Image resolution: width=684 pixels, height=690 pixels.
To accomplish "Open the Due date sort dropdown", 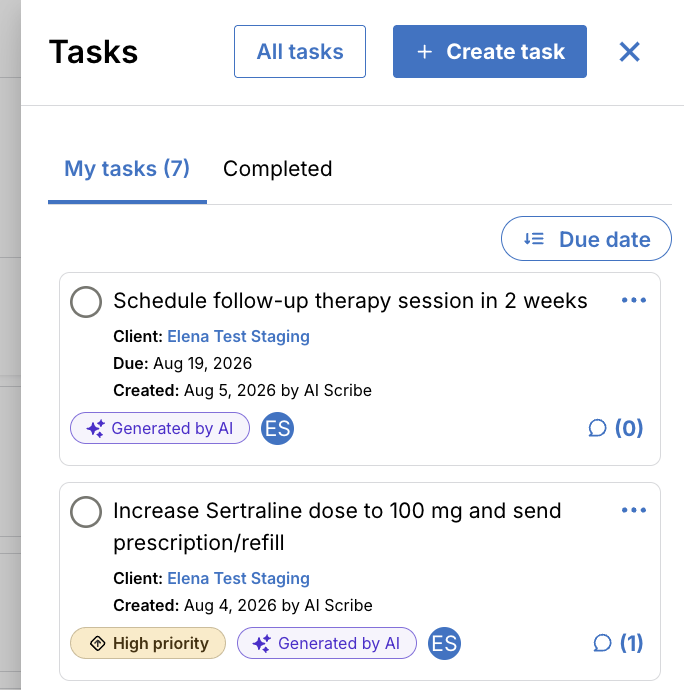I will pyautogui.click(x=586, y=239).
